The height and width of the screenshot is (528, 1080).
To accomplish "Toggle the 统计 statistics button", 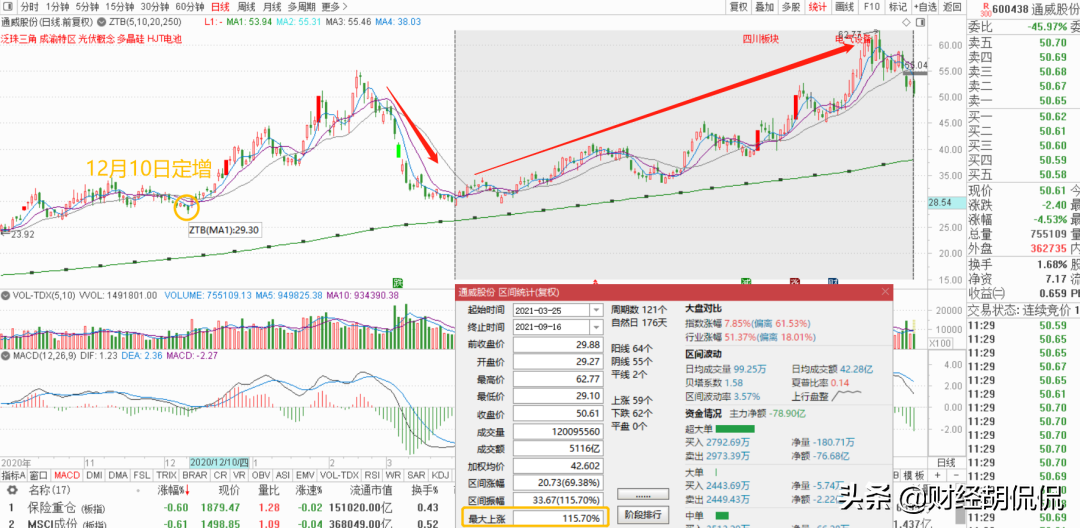I will click(818, 8).
